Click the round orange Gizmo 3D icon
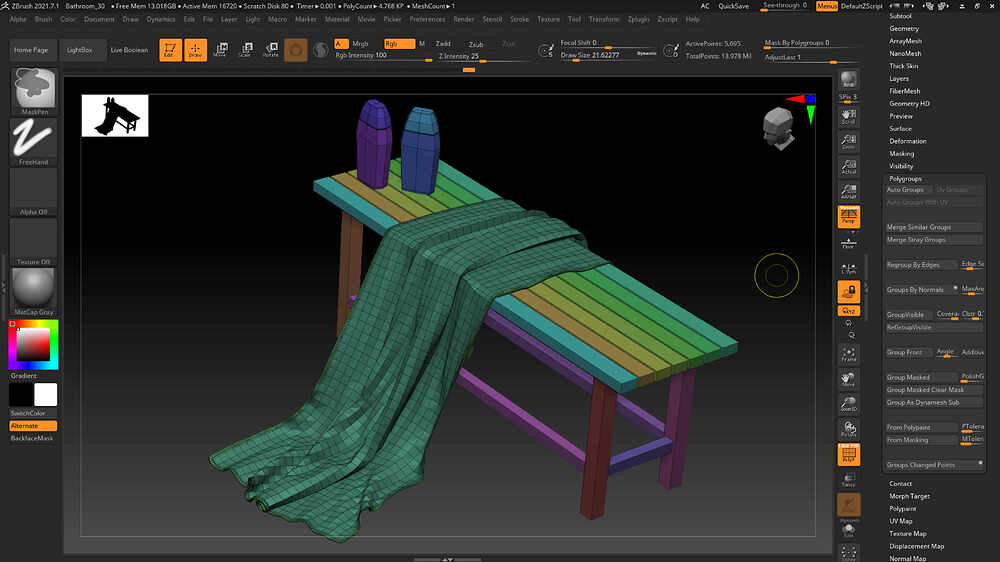The image size is (1000, 562). pyautogui.click(x=296, y=50)
